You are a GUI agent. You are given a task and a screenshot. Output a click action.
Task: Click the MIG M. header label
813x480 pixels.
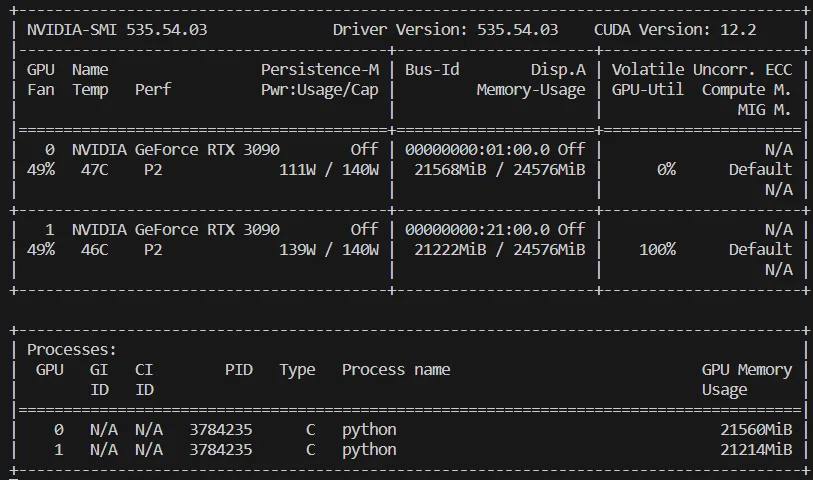(x=765, y=109)
